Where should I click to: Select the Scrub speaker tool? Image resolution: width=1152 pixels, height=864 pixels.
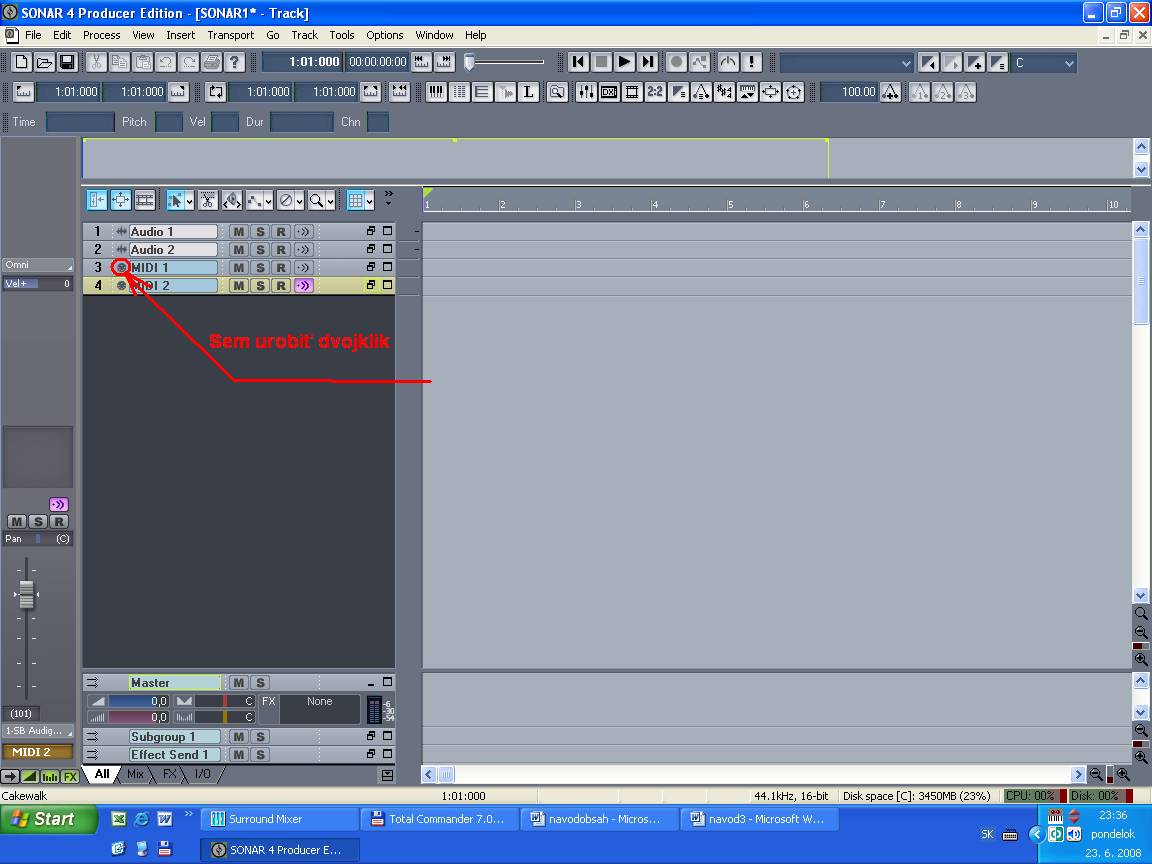coord(231,200)
